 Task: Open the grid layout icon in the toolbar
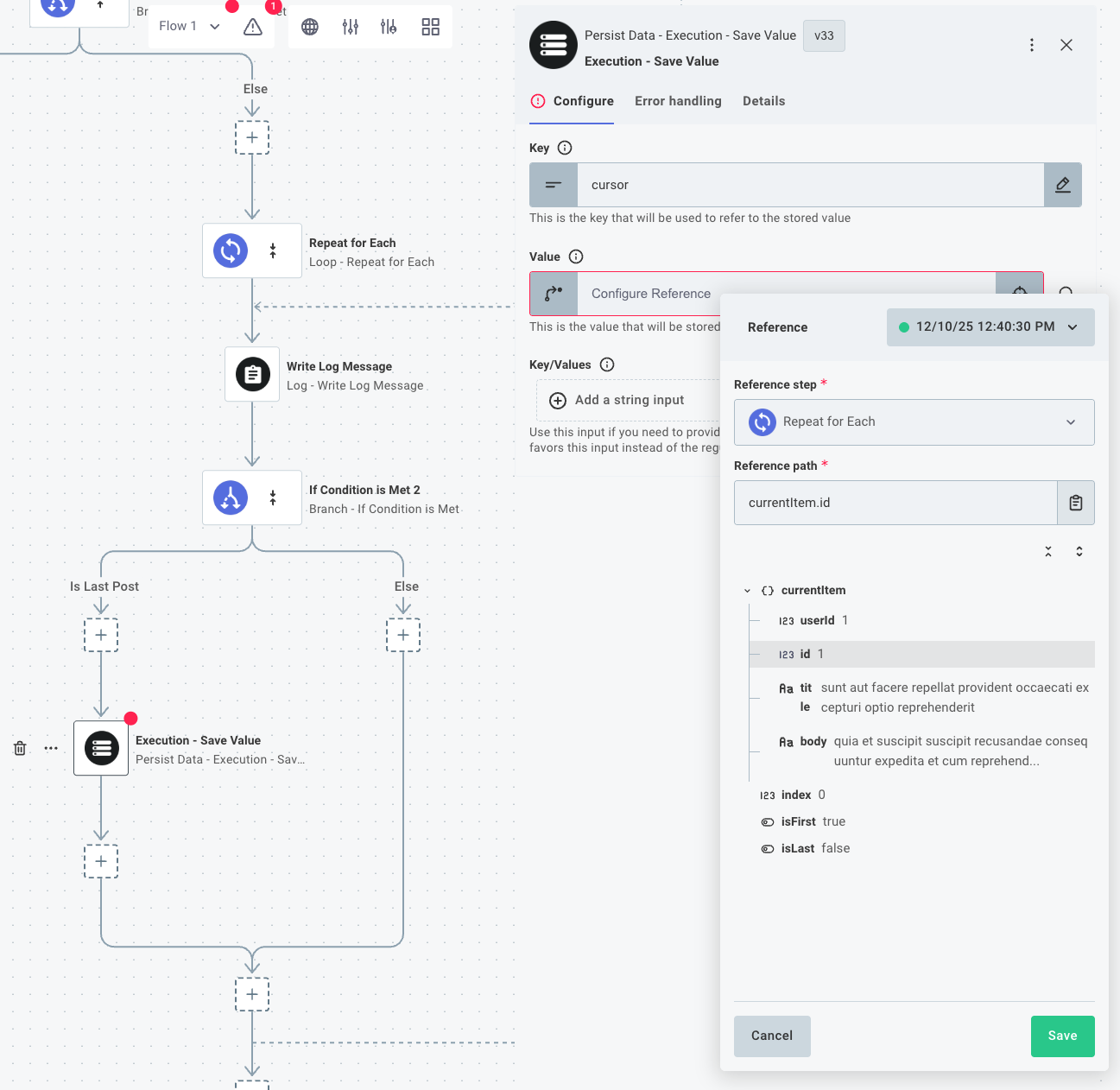point(429,27)
